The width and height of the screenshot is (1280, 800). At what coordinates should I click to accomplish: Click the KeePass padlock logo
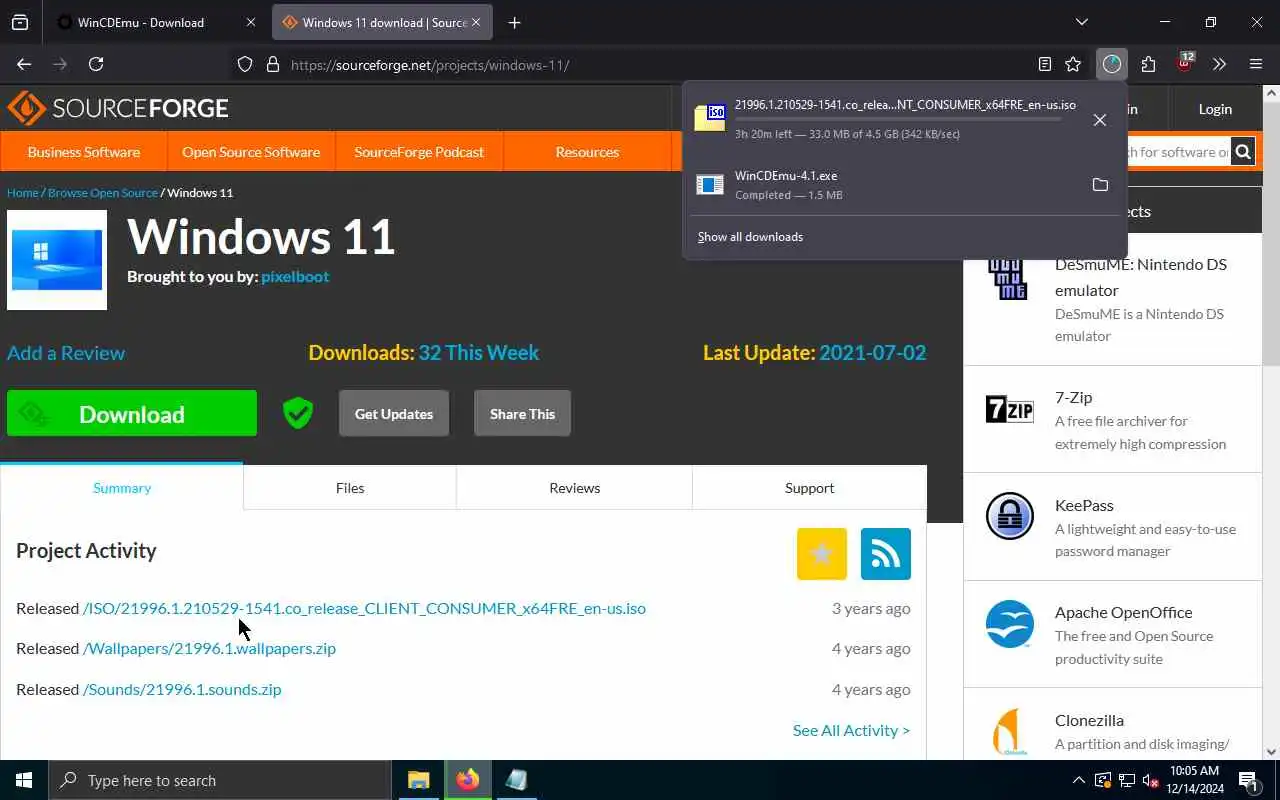pyautogui.click(x=1009, y=516)
